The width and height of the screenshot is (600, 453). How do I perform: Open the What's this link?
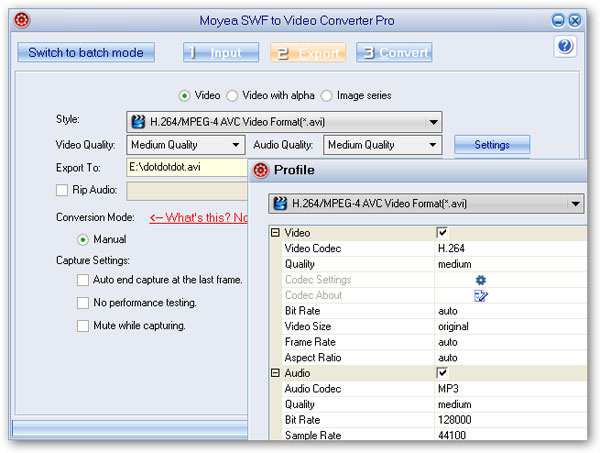[x=199, y=218]
